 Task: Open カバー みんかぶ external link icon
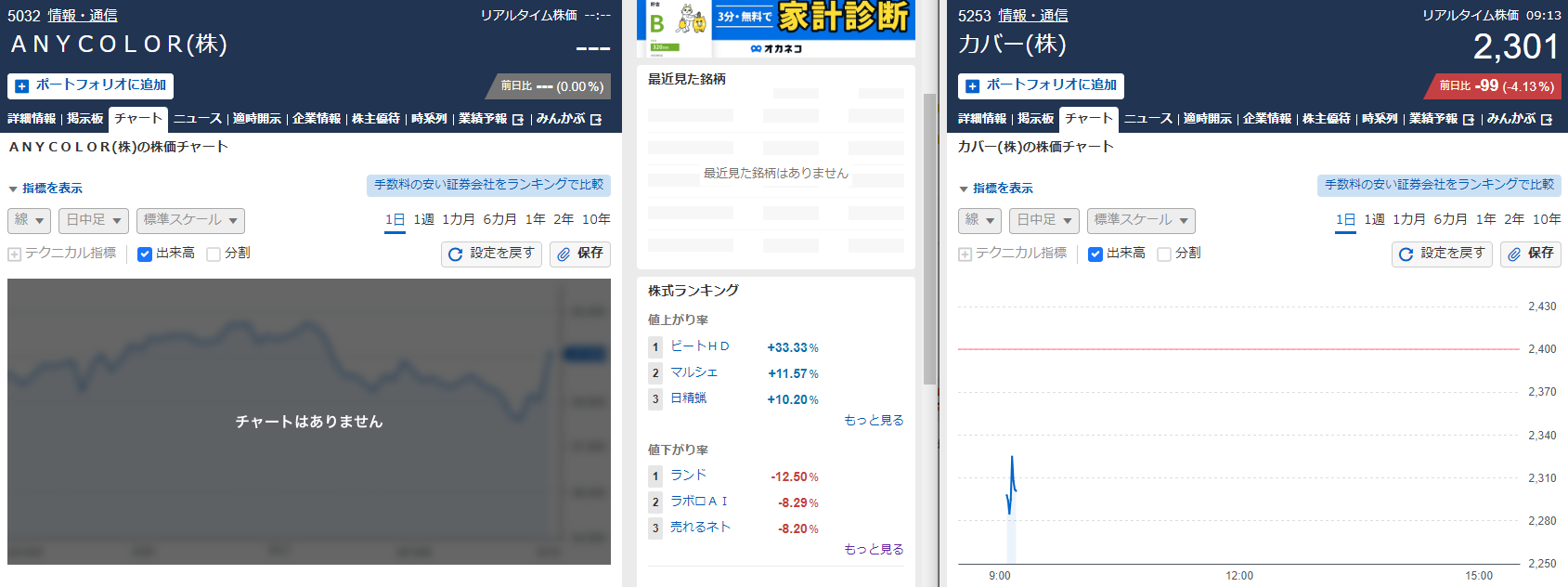tap(1547, 120)
